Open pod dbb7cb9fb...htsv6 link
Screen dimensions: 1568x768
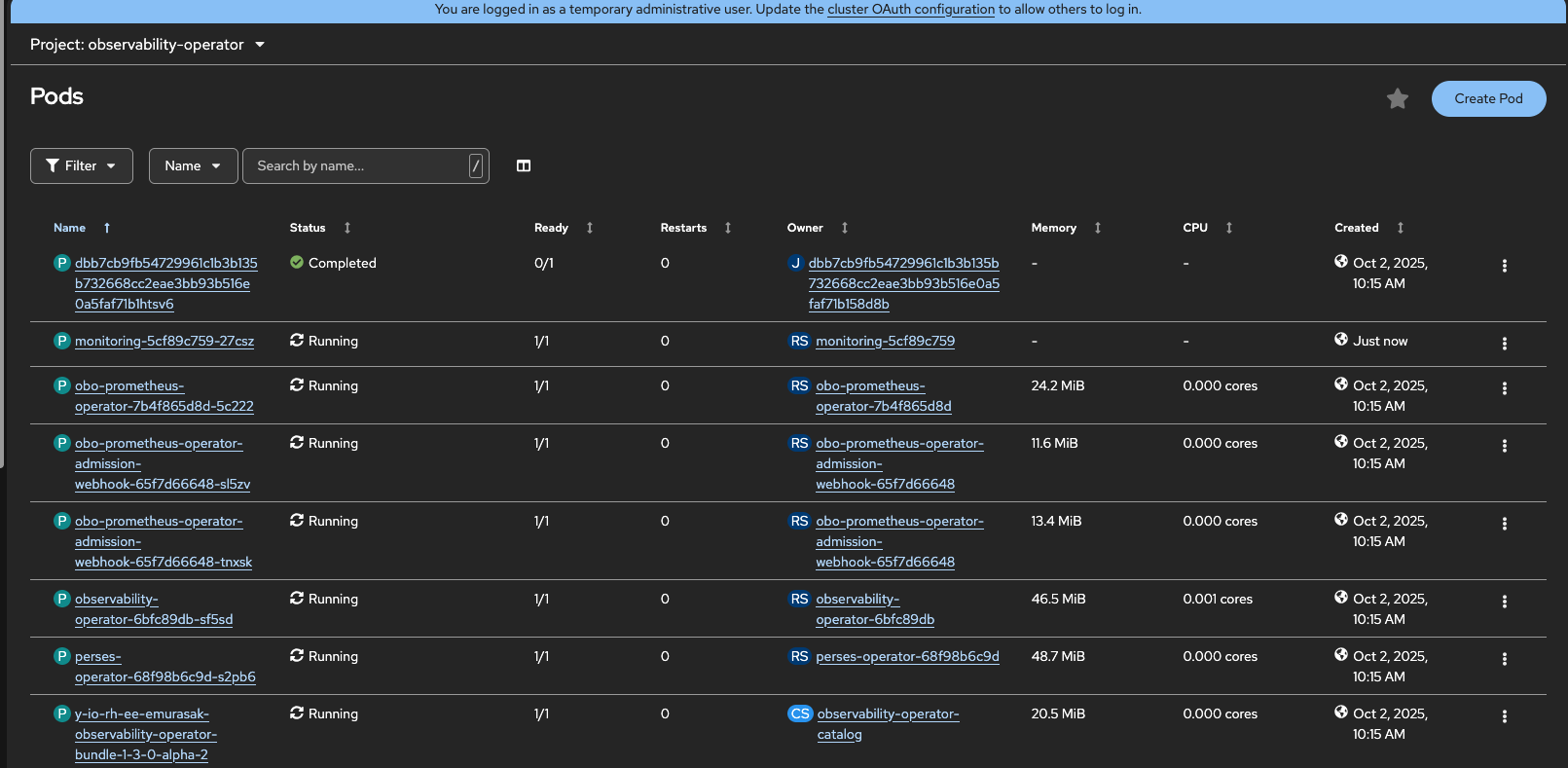(166, 283)
